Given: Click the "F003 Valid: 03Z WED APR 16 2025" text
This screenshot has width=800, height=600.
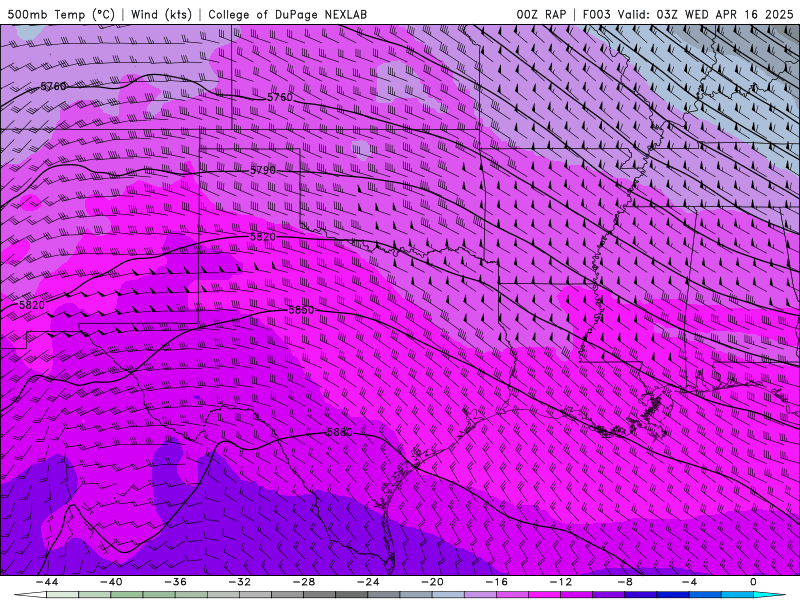Looking at the screenshot, I should (688, 14).
